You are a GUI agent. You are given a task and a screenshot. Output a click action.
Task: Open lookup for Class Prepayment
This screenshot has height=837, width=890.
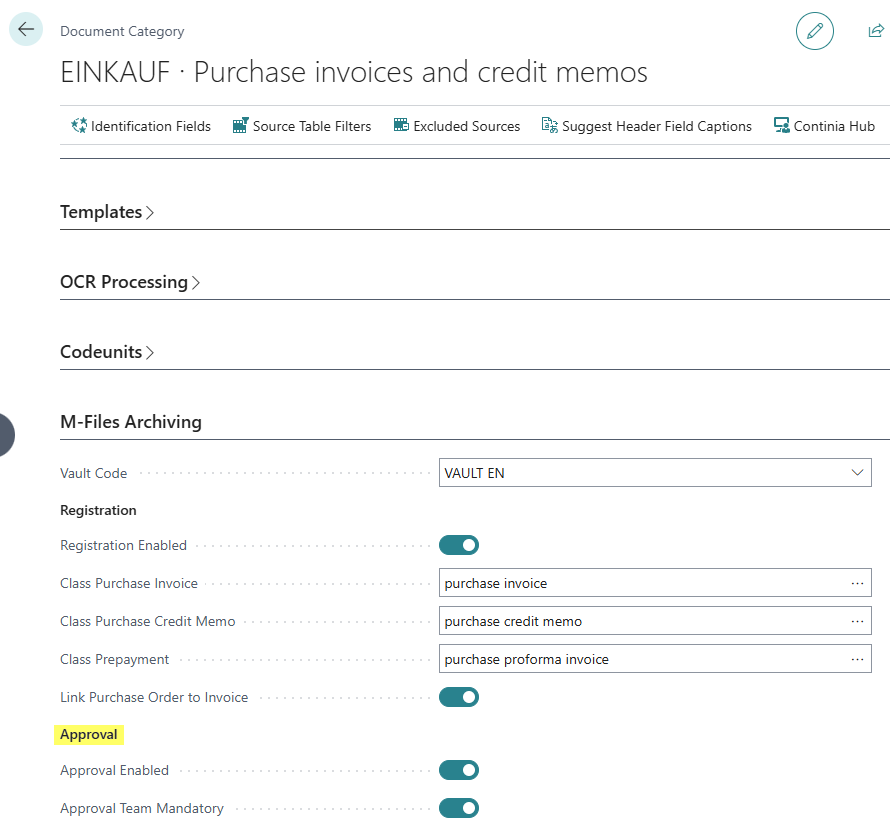(x=857, y=659)
